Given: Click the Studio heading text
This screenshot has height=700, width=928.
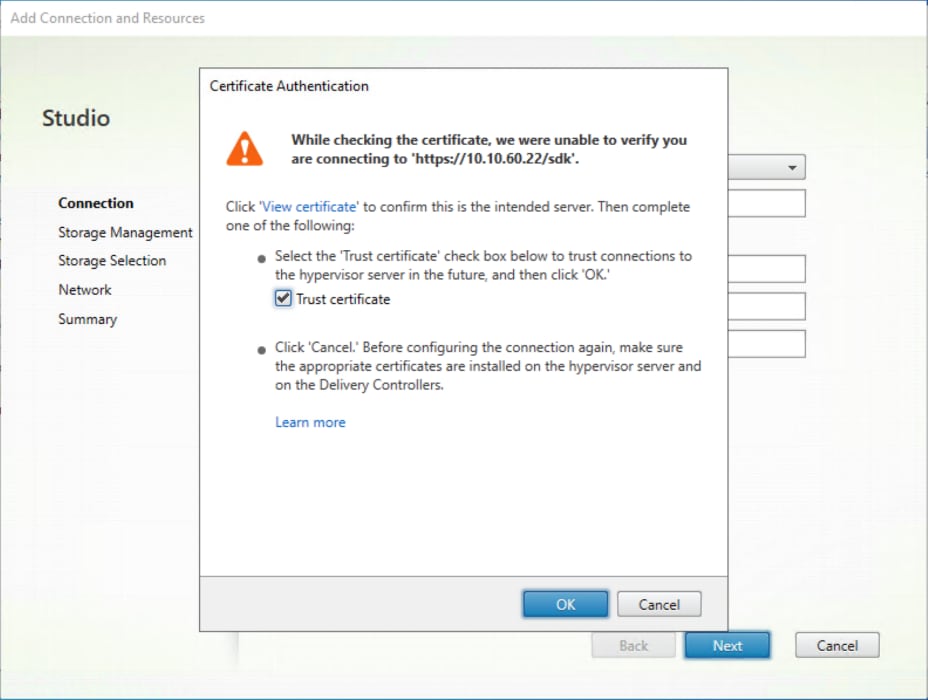Looking at the screenshot, I should [x=76, y=118].
